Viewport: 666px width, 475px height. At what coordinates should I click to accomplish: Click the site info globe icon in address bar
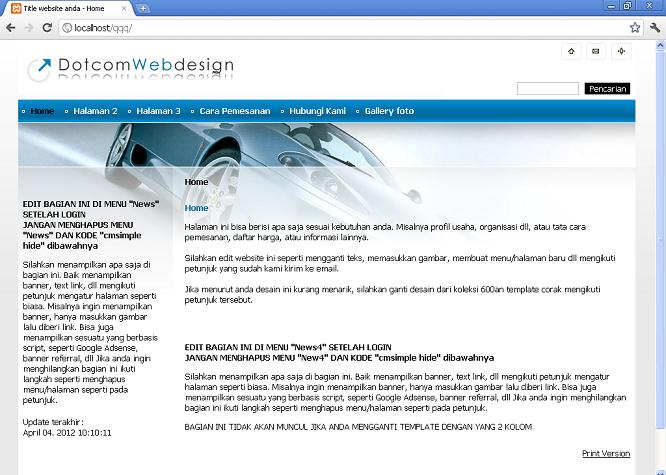[x=67, y=28]
